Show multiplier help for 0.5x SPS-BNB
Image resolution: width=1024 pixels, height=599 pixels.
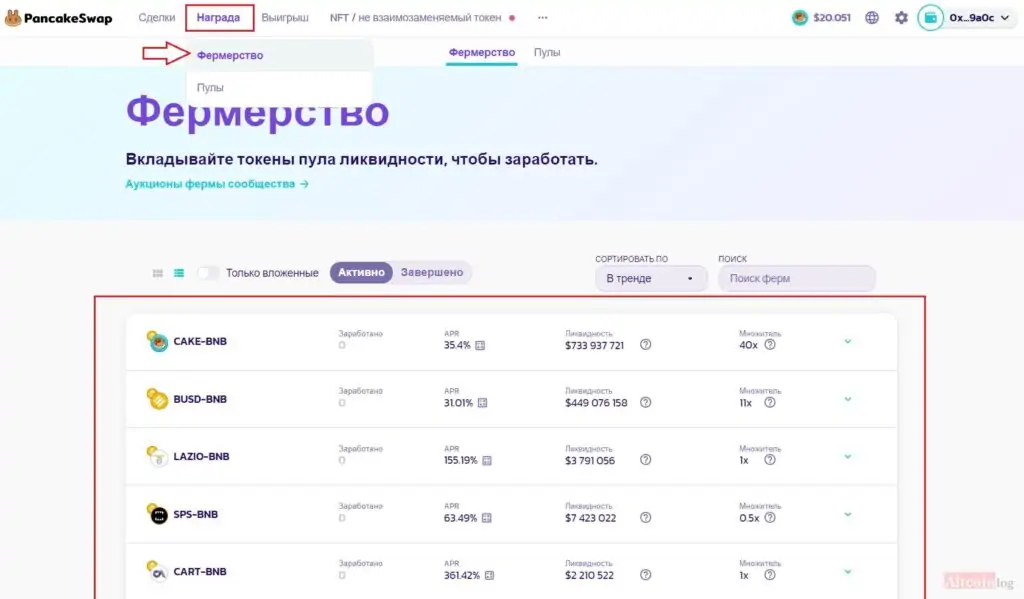point(770,517)
